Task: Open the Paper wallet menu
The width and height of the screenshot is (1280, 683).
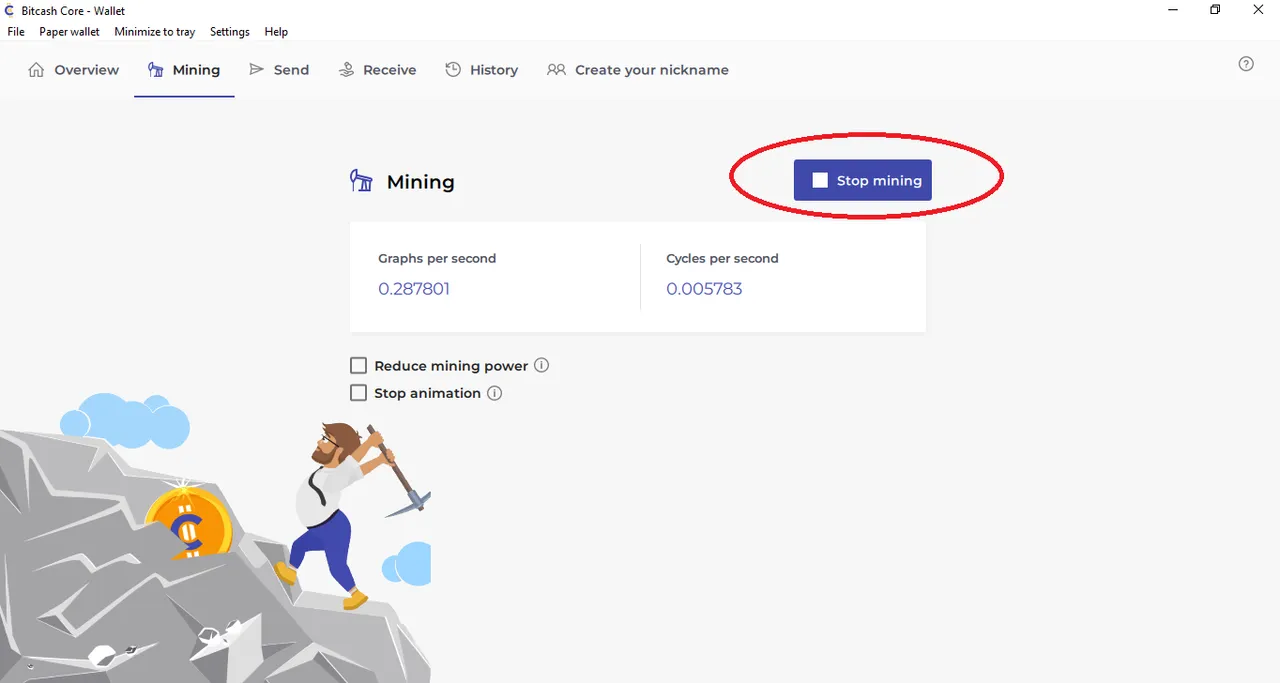Action: (70, 32)
